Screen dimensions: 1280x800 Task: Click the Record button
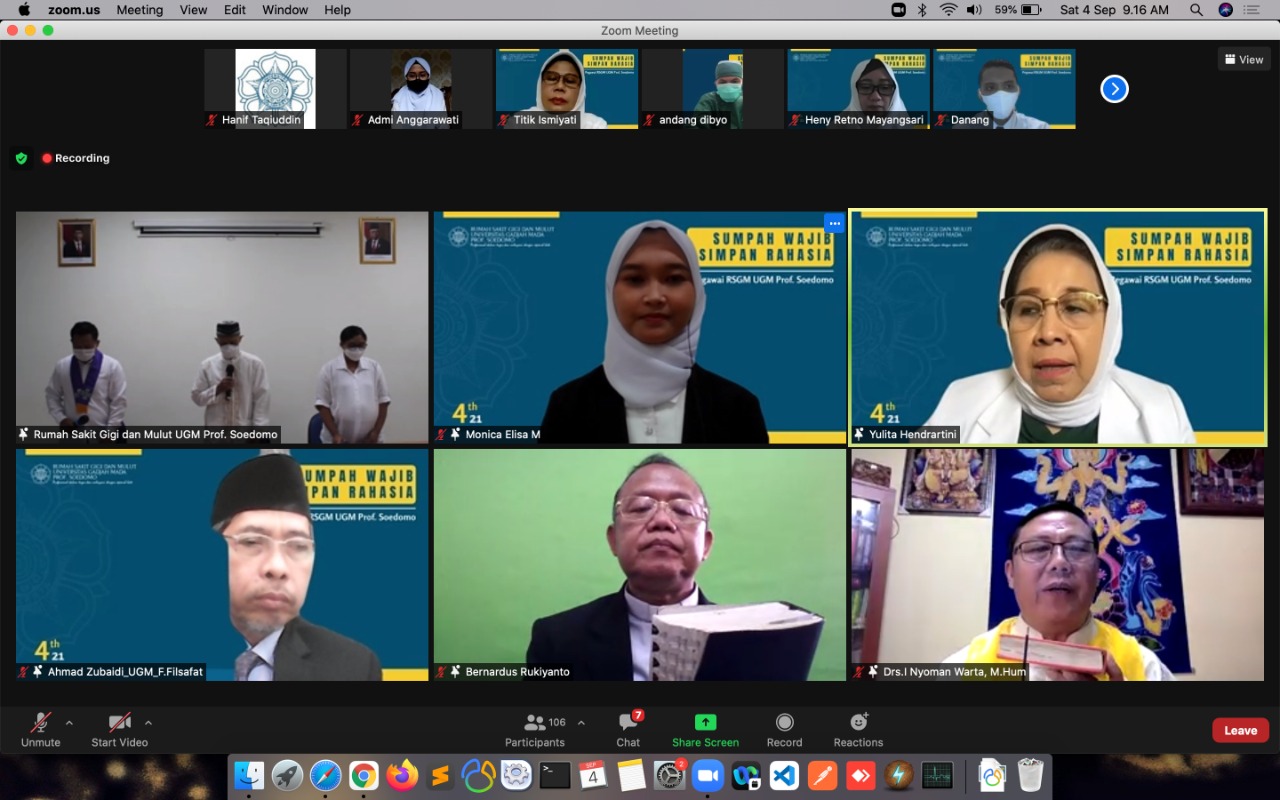pos(784,730)
